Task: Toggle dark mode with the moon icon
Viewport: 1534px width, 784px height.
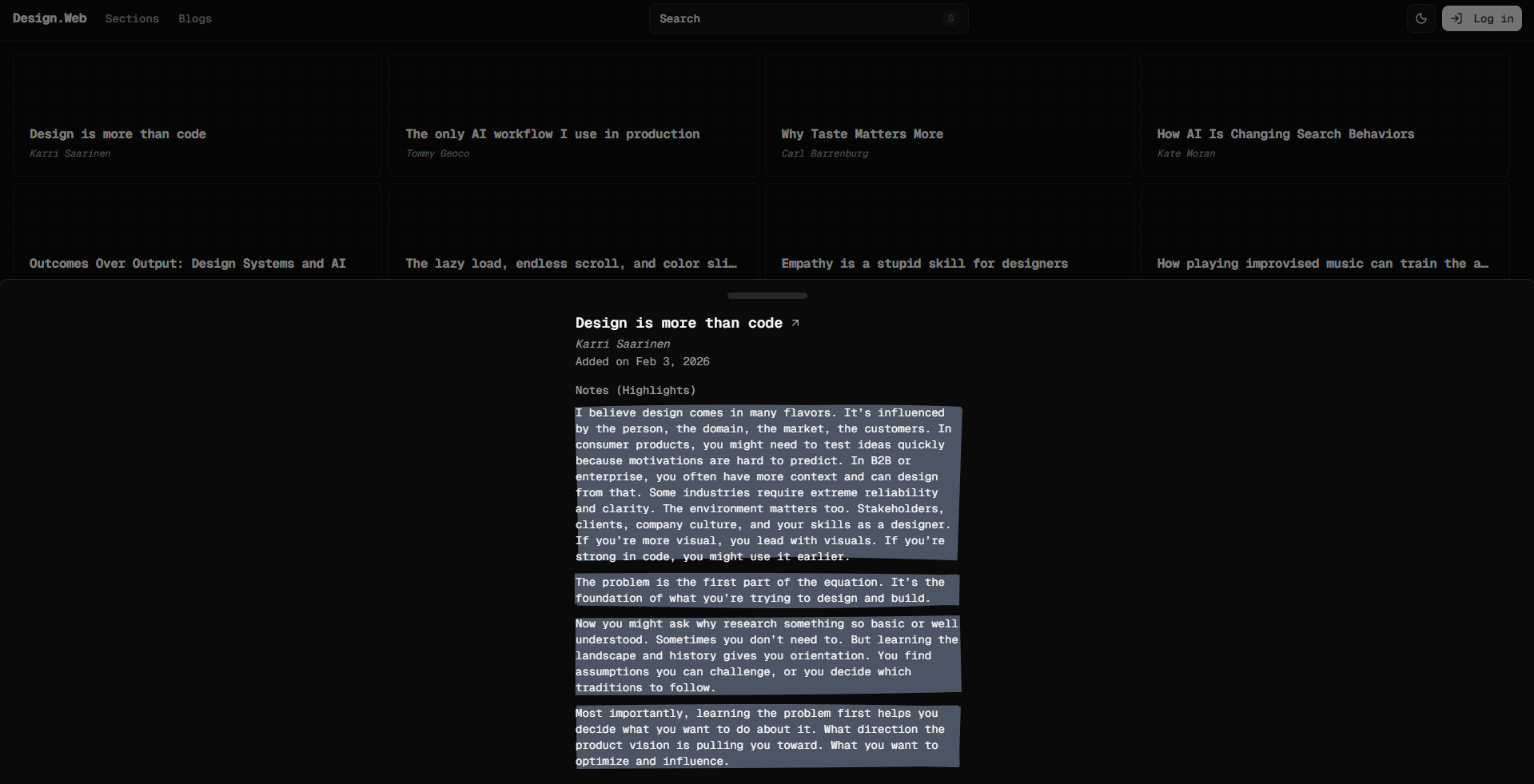Action: pyautogui.click(x=1421, y=18)
